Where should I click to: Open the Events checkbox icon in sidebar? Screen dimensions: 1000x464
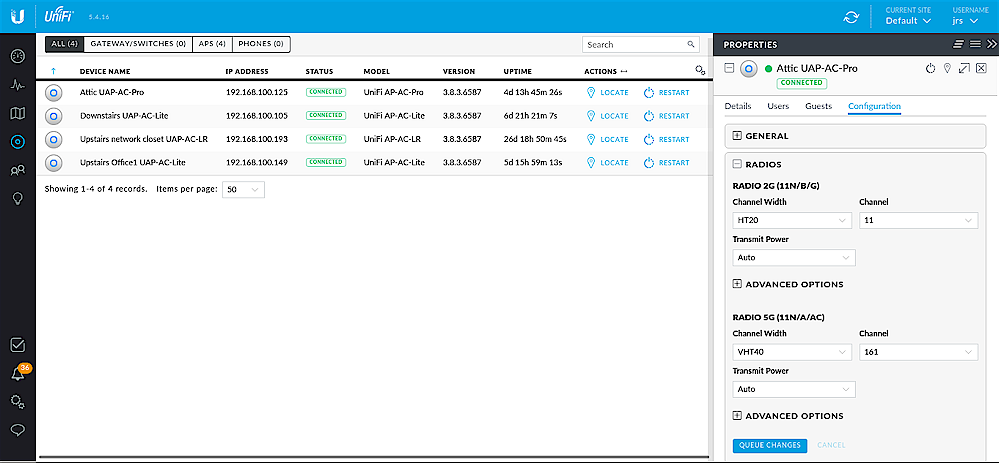click(18, 345)
